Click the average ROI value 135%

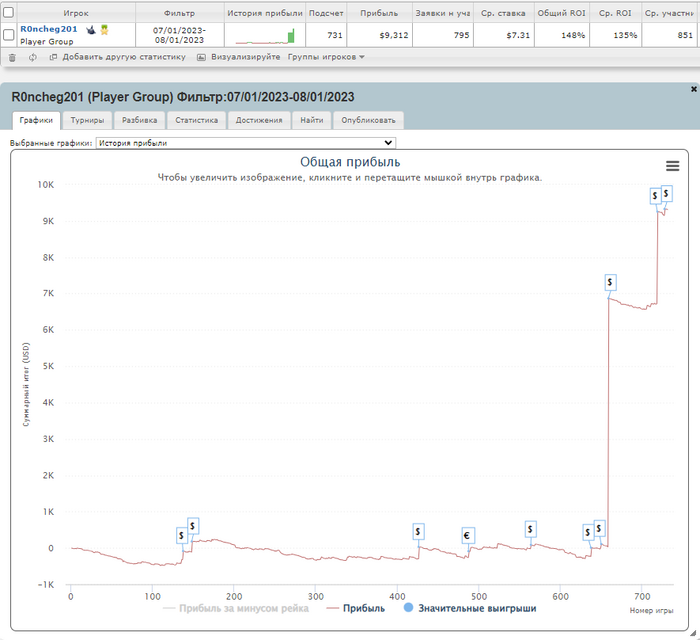click(625, 35)
